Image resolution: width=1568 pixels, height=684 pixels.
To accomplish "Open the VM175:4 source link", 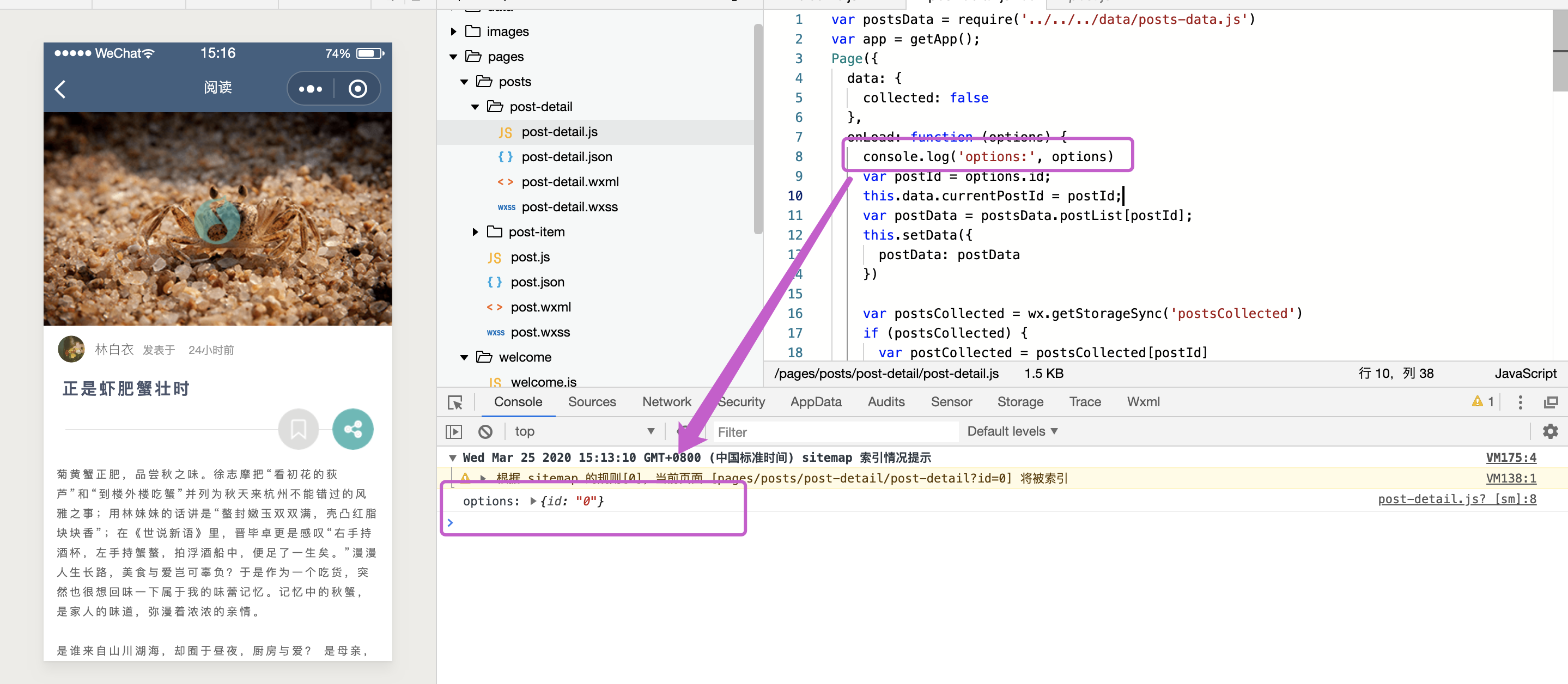I will click(1511, 457).
